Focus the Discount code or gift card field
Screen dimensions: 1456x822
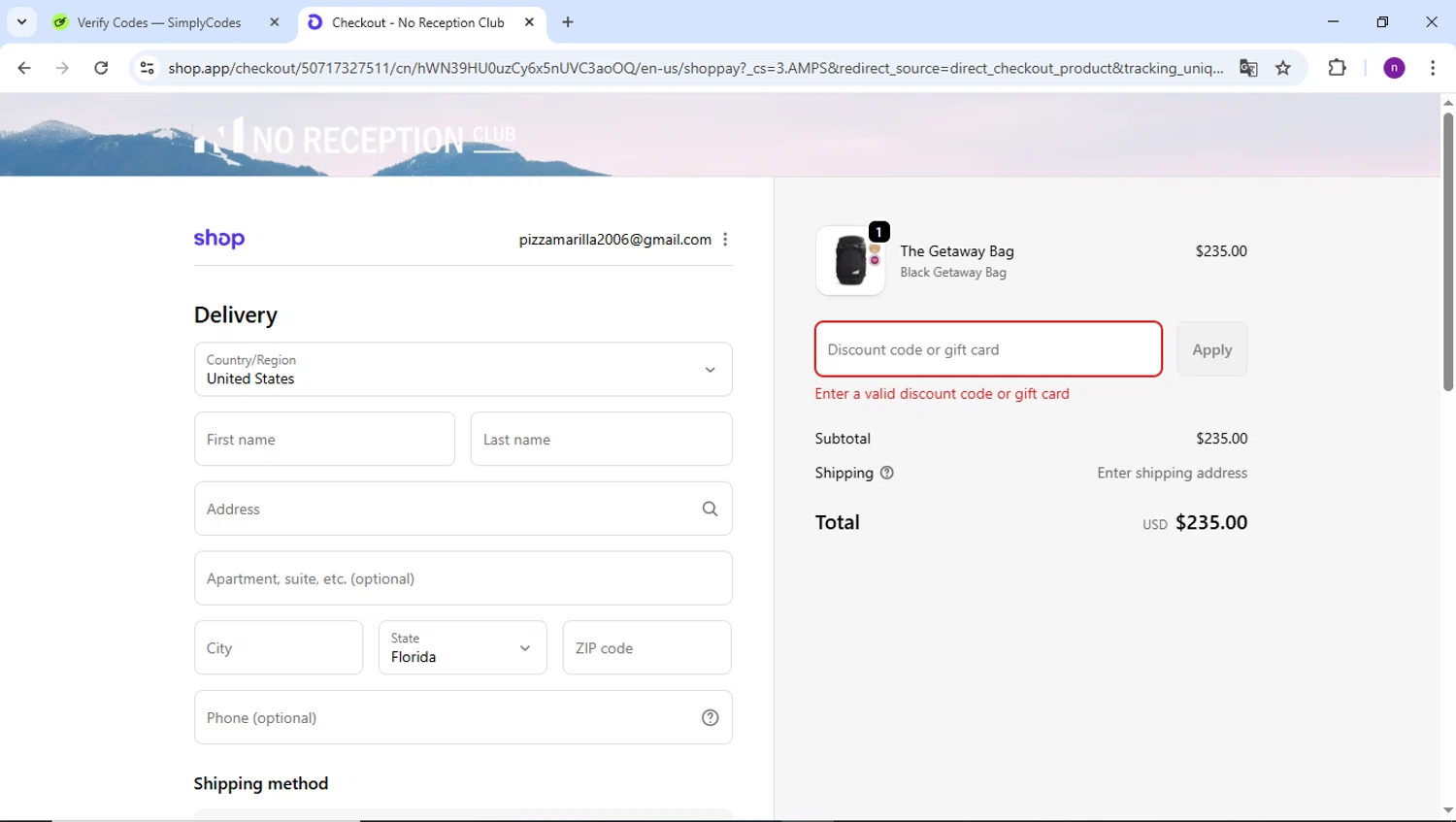tap(988, 349)
